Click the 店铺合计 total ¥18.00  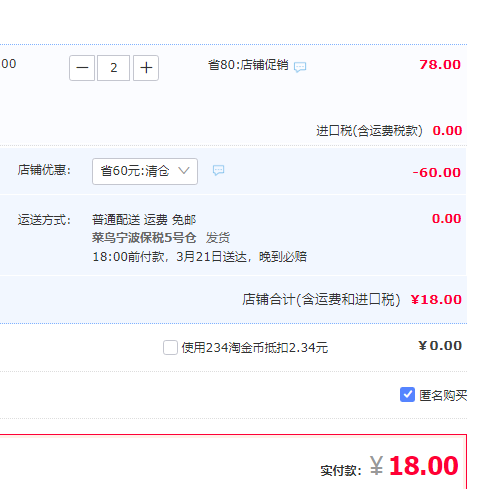(x=436, y=300)
